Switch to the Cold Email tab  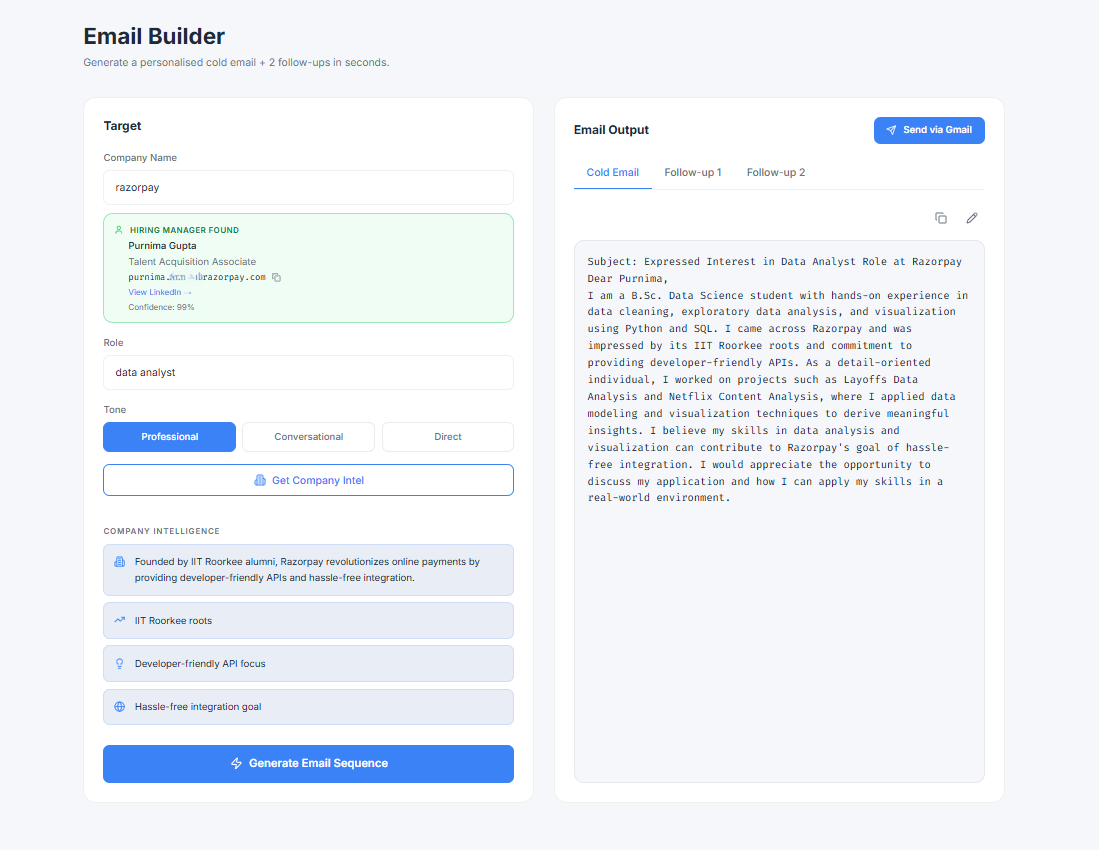(x=613, y=172)
